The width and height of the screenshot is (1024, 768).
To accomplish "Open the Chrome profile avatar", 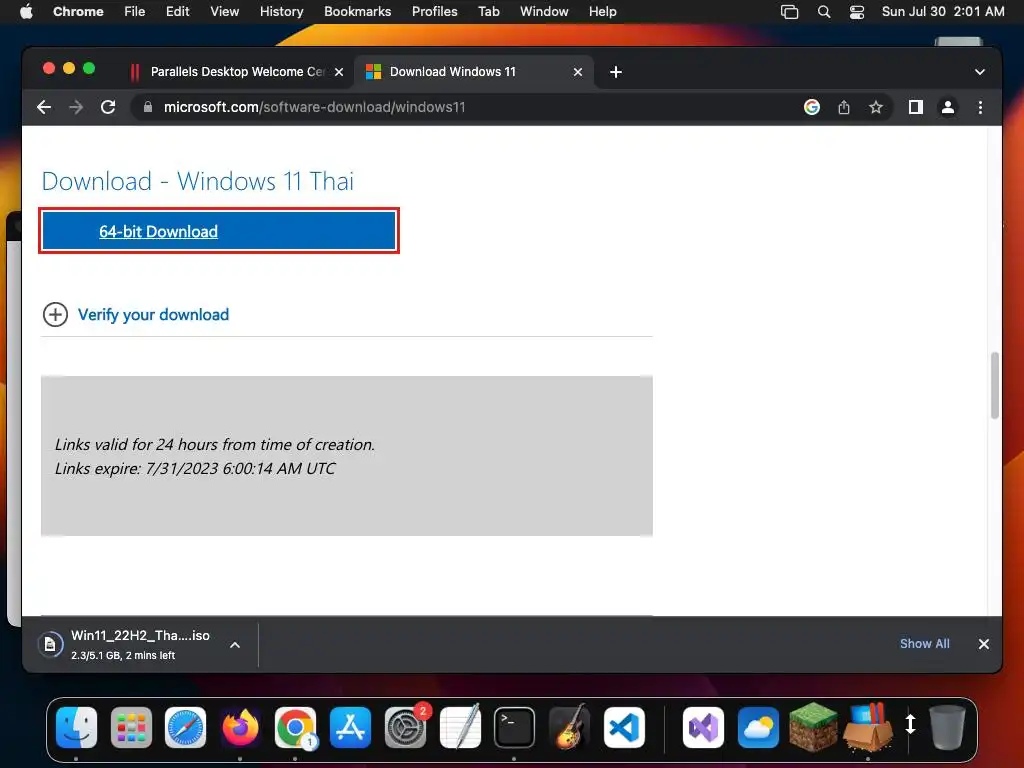I will pos(948,107).
